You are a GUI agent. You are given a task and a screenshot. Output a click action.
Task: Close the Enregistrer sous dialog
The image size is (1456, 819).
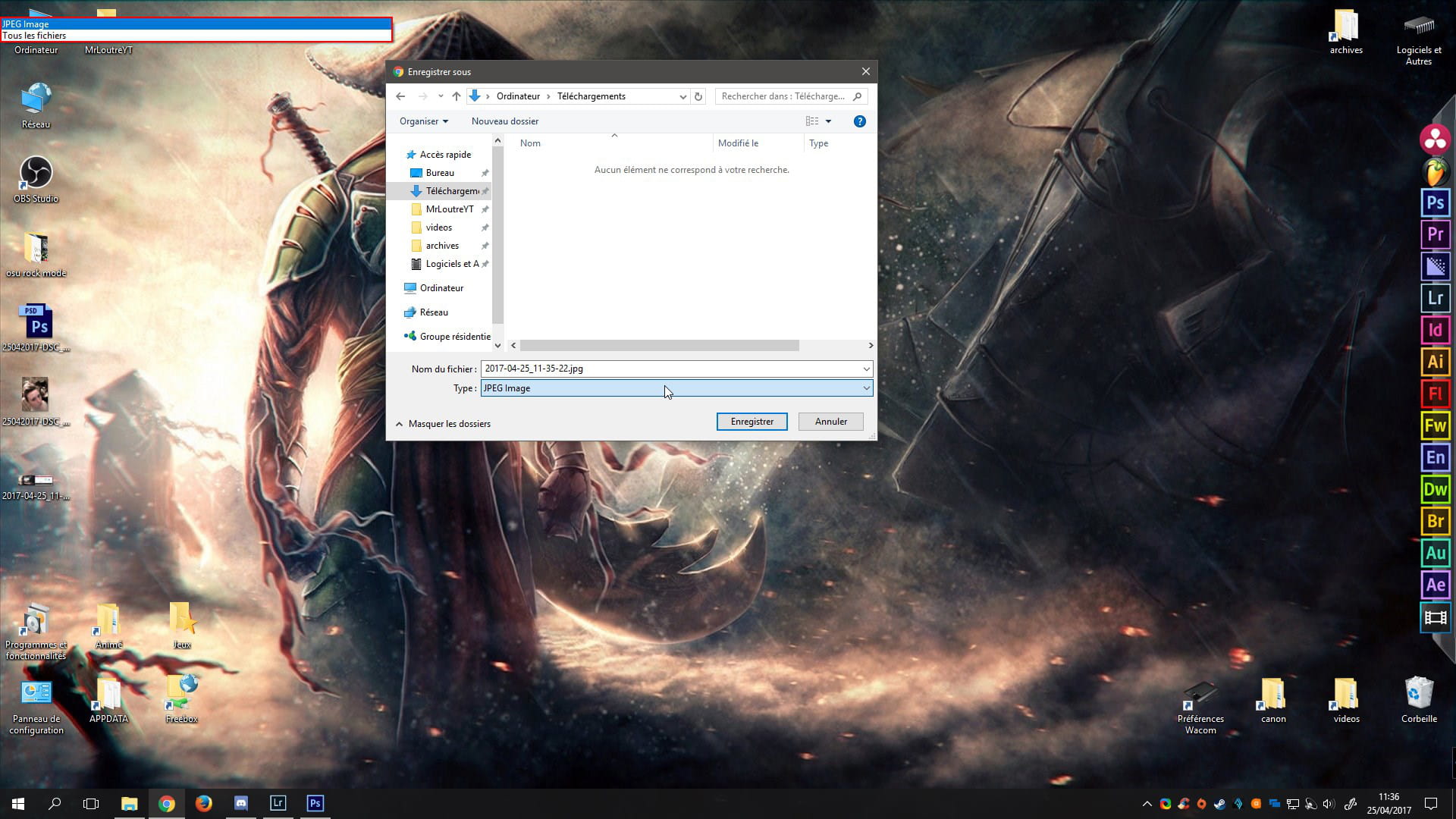click(865, 71)
